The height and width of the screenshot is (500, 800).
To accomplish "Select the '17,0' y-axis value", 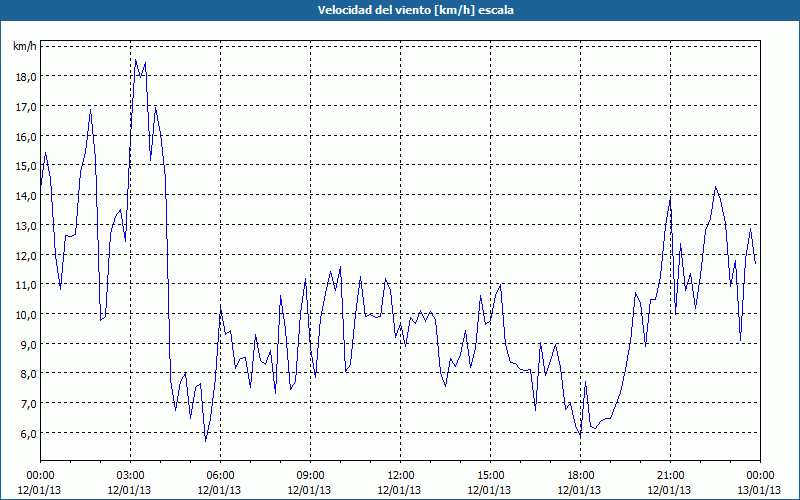I will point(26,107).
